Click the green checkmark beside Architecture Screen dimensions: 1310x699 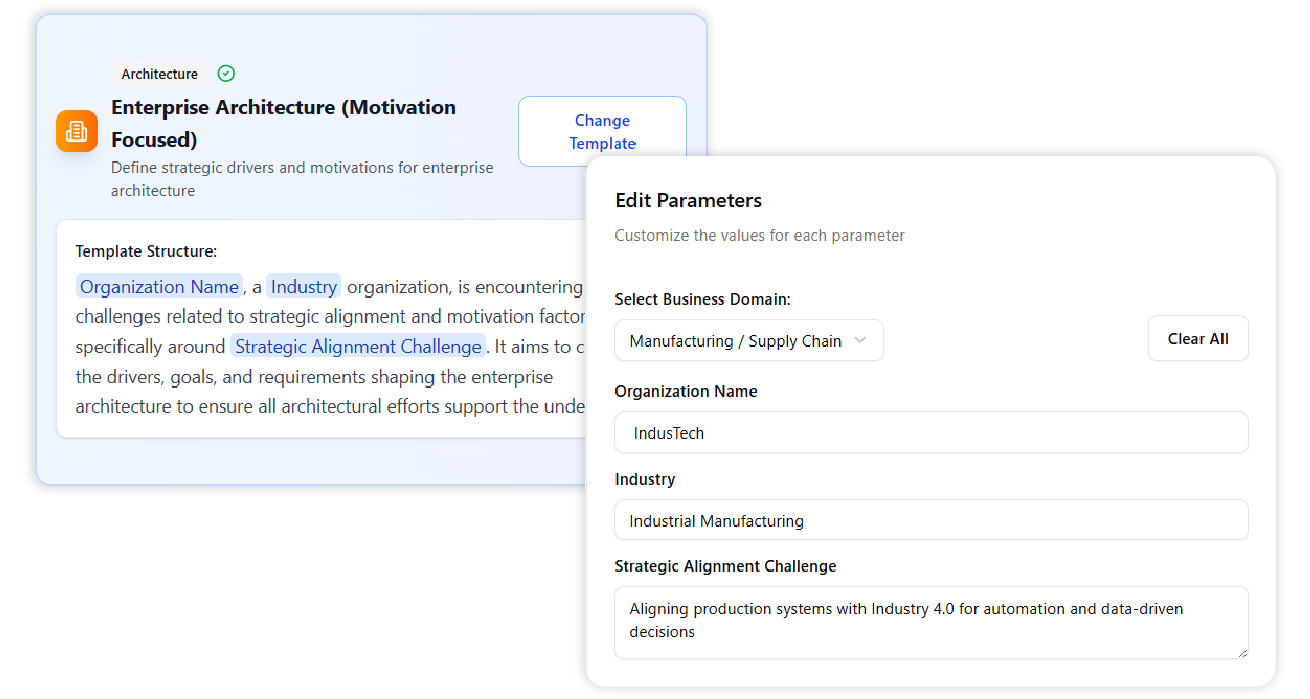[226, 73]
